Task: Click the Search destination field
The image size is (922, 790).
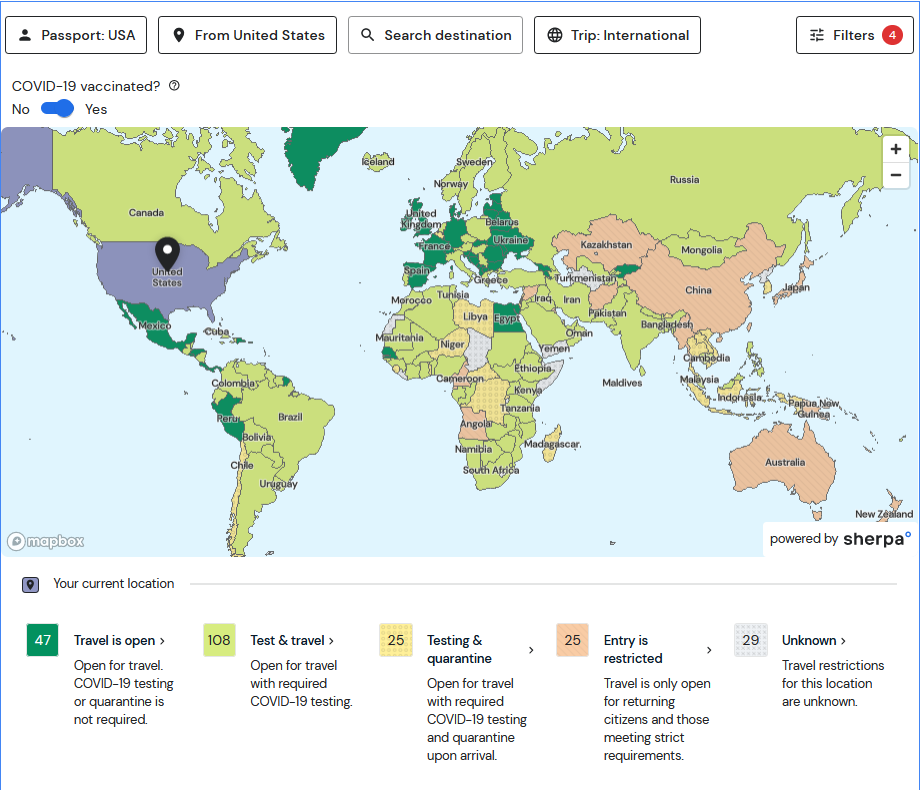Action: pos(435,35)
